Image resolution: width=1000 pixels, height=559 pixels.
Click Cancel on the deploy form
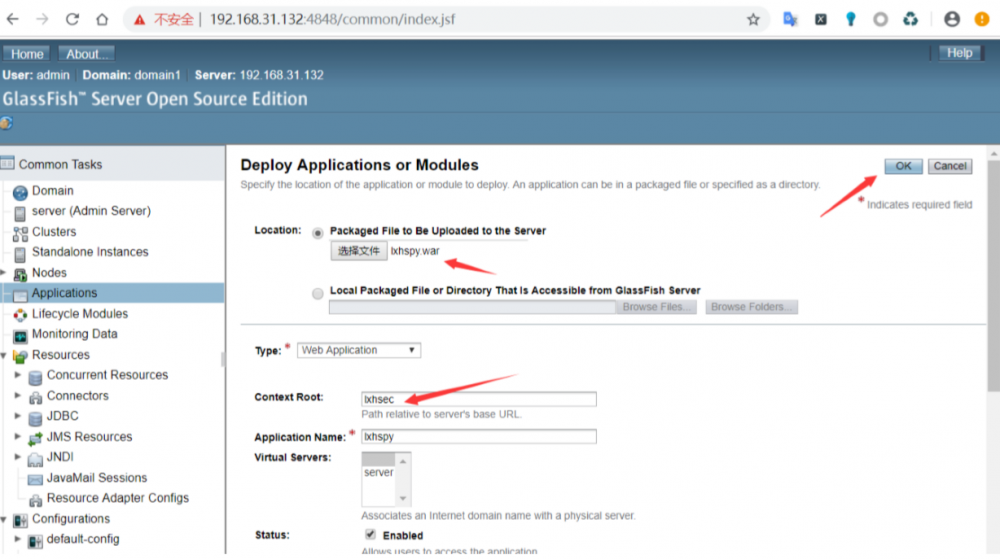pyautogui.click(x=950, y=166)
